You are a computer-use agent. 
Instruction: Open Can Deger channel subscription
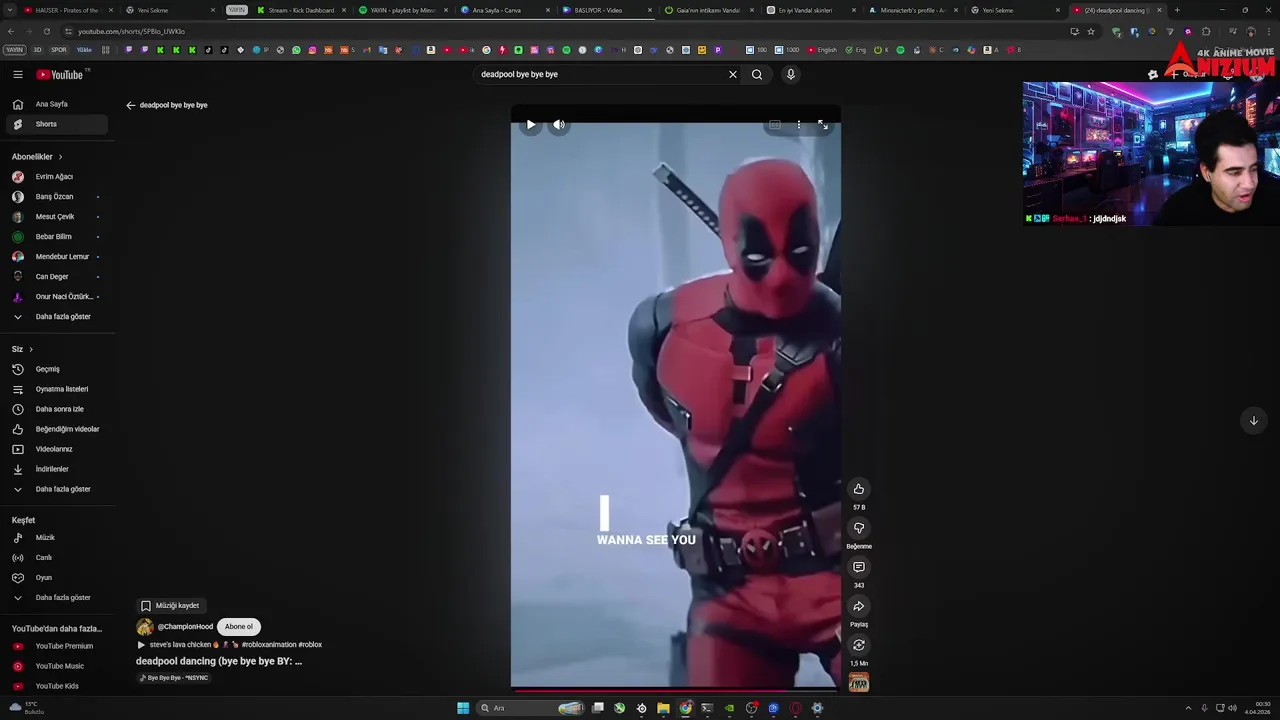click(x=56, y=277)
